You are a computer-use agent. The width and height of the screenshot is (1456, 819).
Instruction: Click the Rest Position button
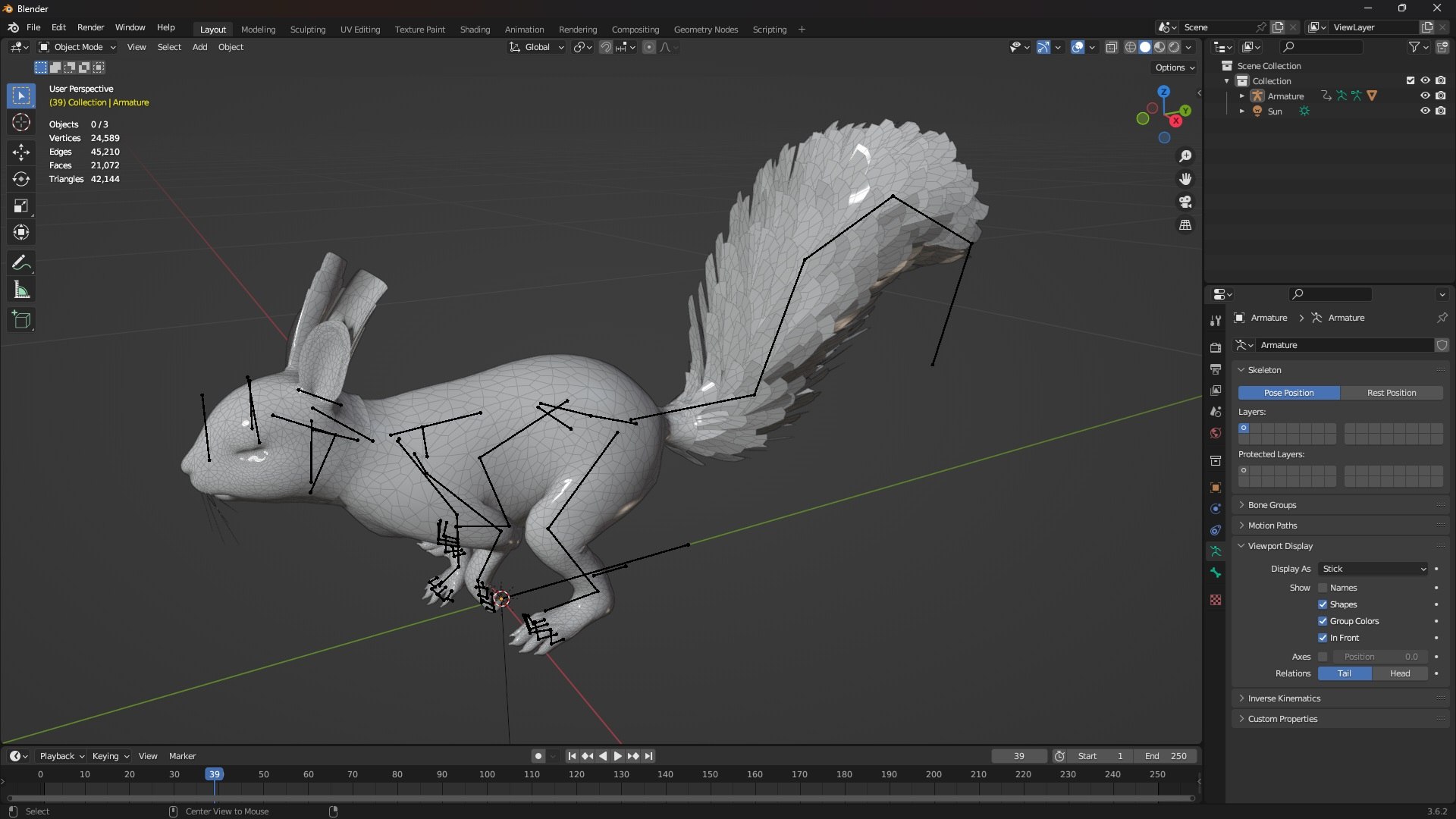(1392, 393)
